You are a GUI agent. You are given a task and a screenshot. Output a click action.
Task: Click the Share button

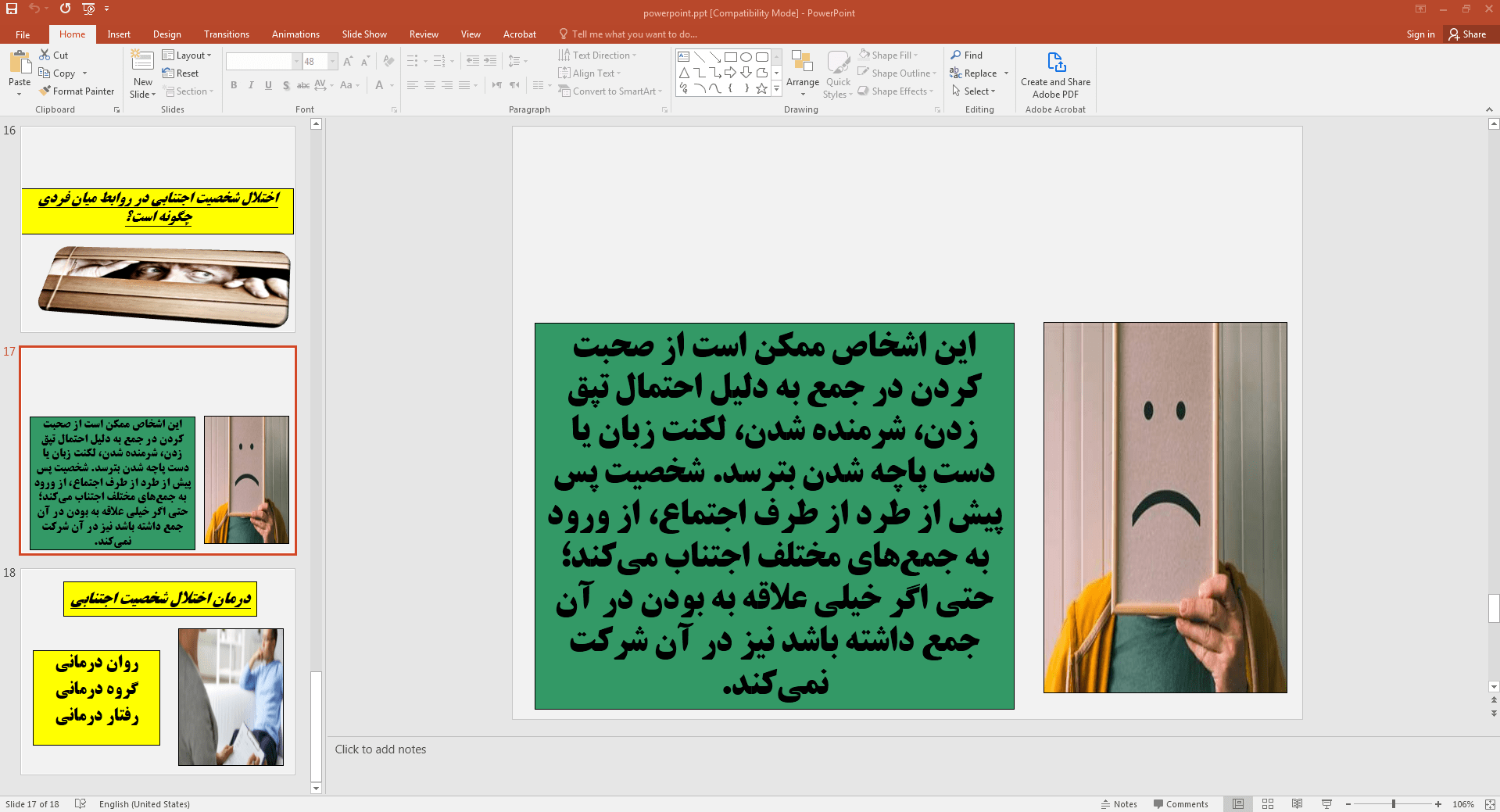[1467, 34]
